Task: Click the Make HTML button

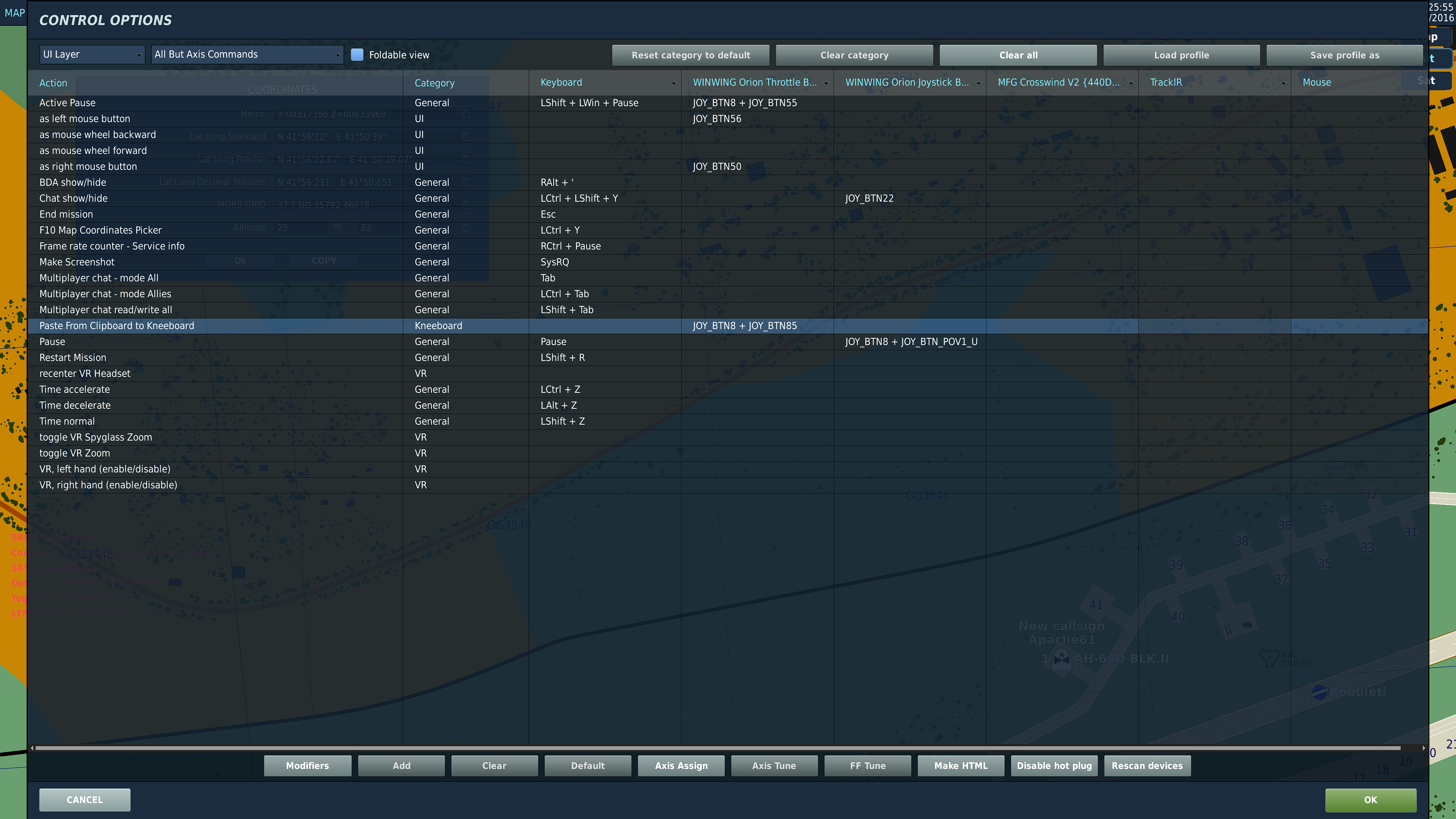Action: tap(961, 766)
